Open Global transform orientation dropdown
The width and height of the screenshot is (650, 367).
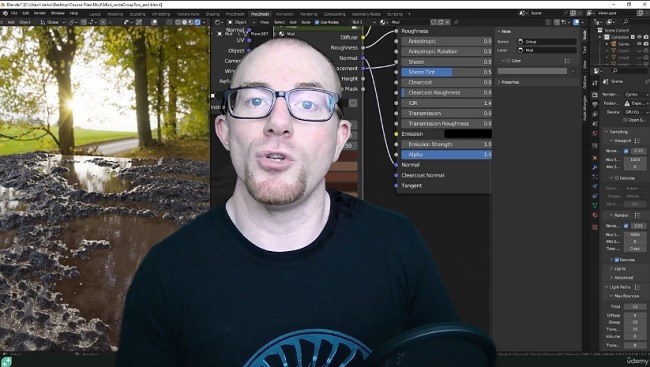[x=53, y=22]
